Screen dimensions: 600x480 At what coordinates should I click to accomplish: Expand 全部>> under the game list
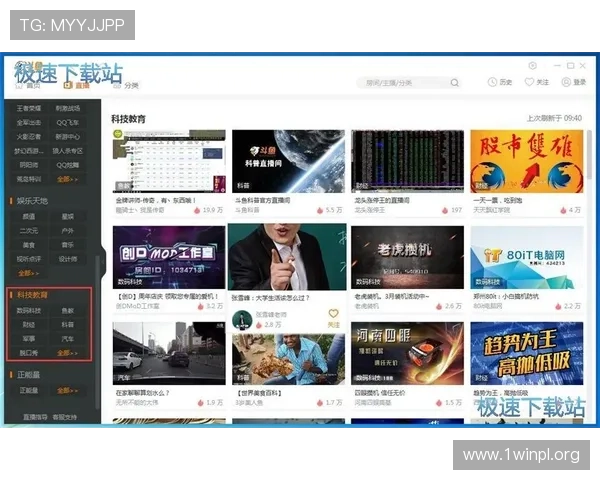click(x=67, y=179)
